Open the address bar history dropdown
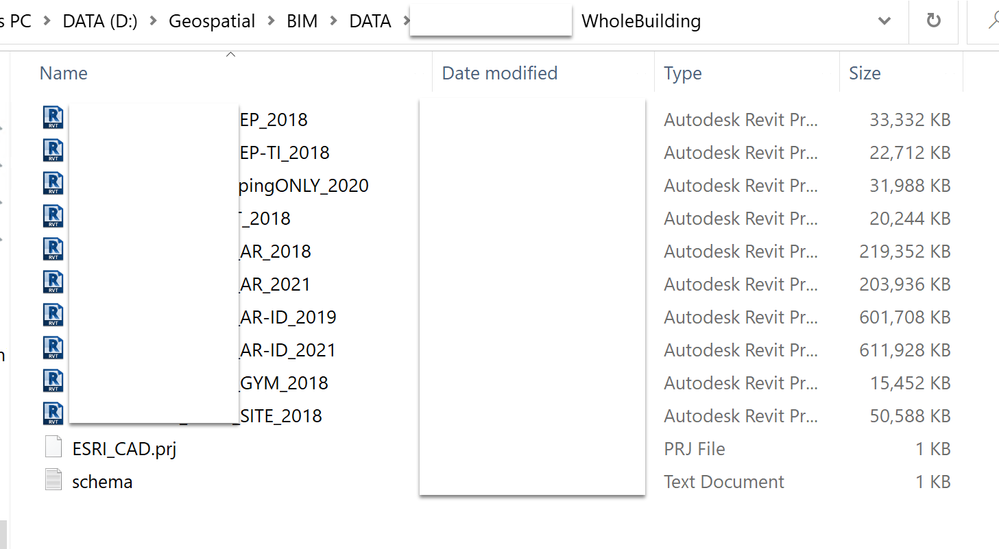Image resolution: width=999 pixels, height=549 pixels. pos(884,21)
